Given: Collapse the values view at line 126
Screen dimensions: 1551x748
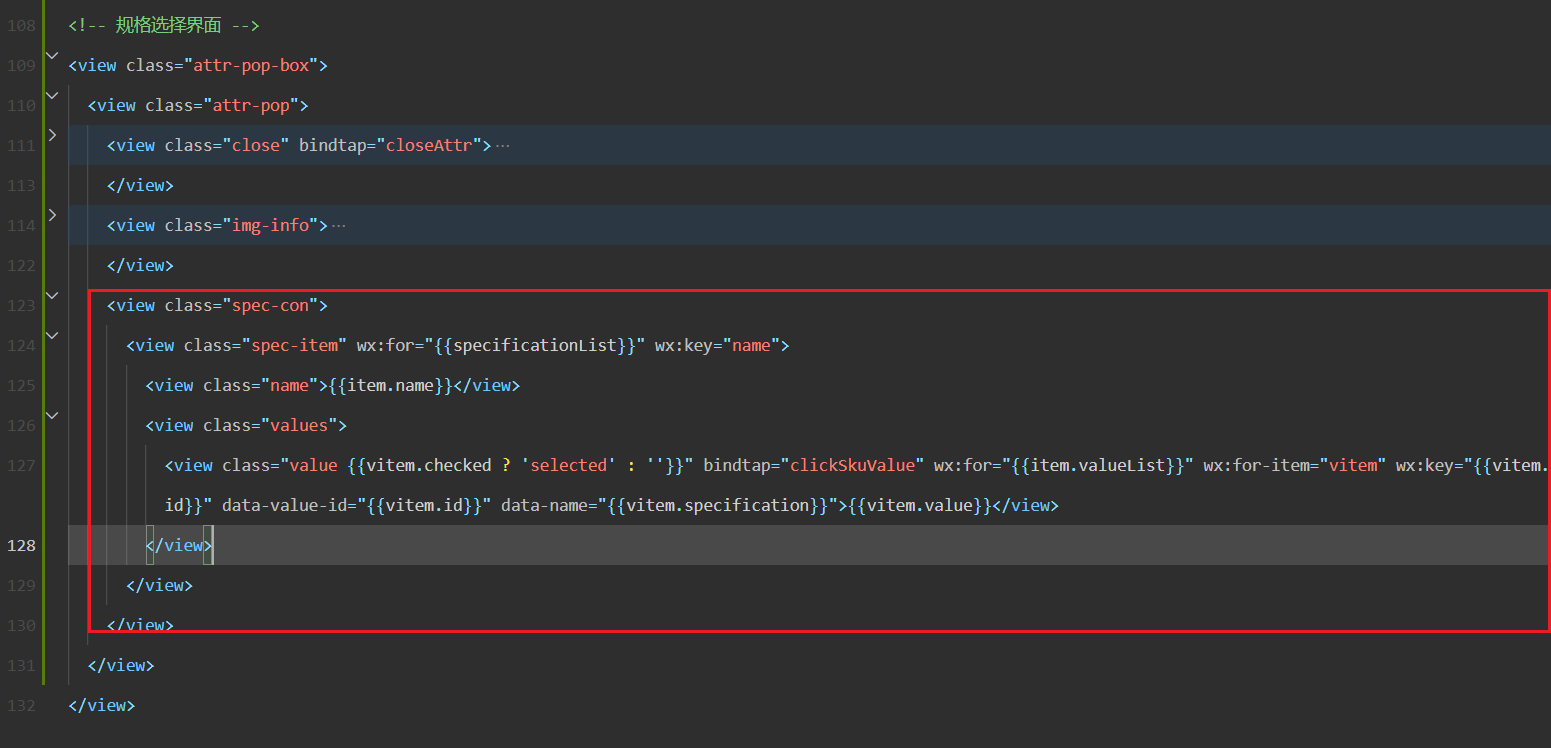Looking at the screenshot, I should click(x=52, y=415).
